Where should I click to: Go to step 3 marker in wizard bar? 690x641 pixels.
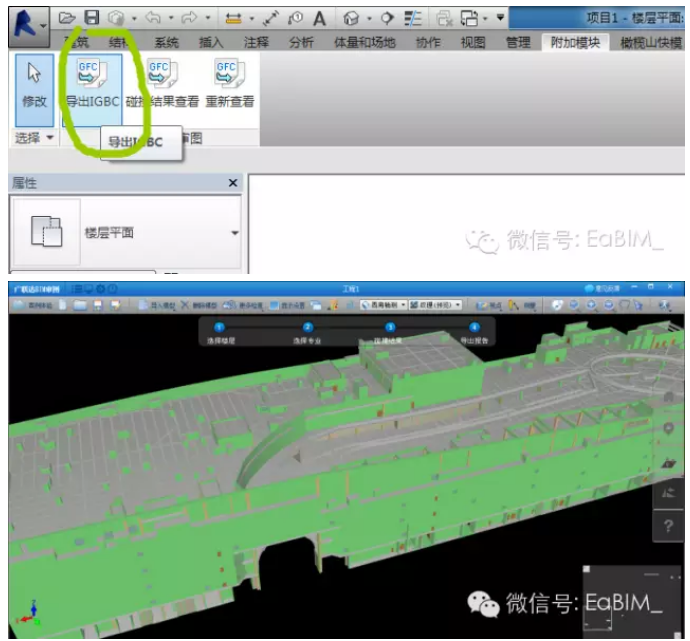point(390,327)
